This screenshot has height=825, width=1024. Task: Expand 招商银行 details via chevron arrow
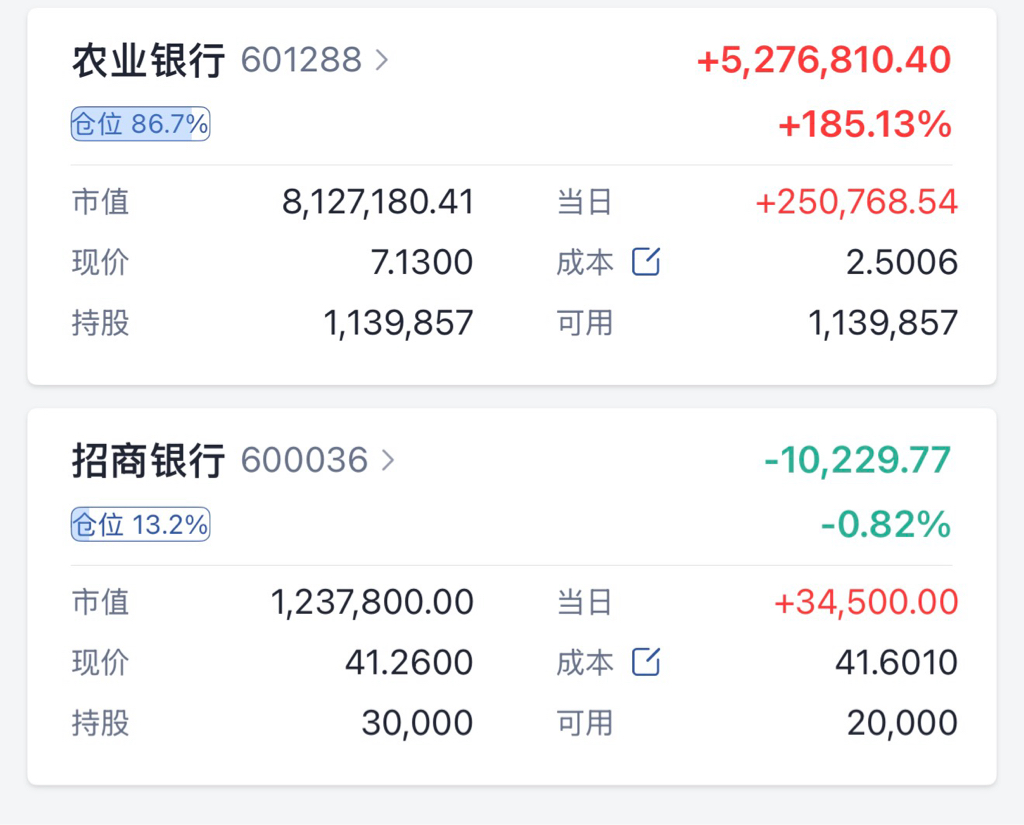coord(389,460)
